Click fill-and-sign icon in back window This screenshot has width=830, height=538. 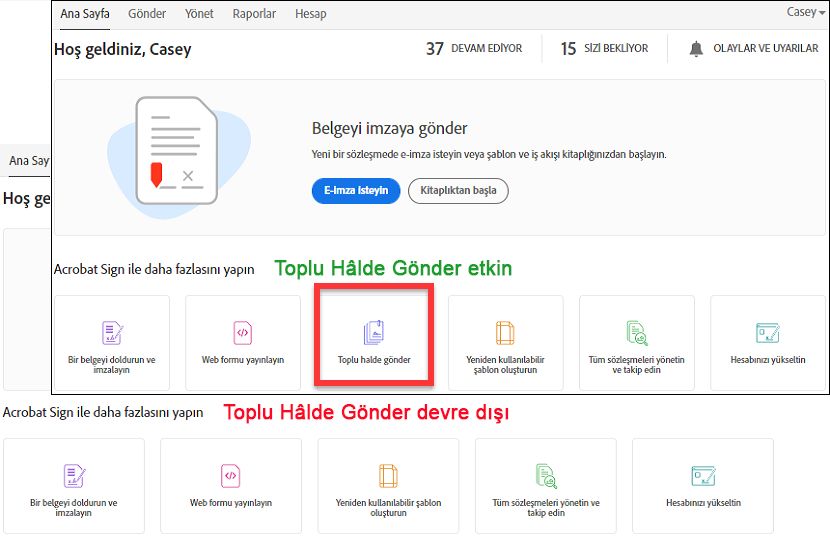pos(74,476)
